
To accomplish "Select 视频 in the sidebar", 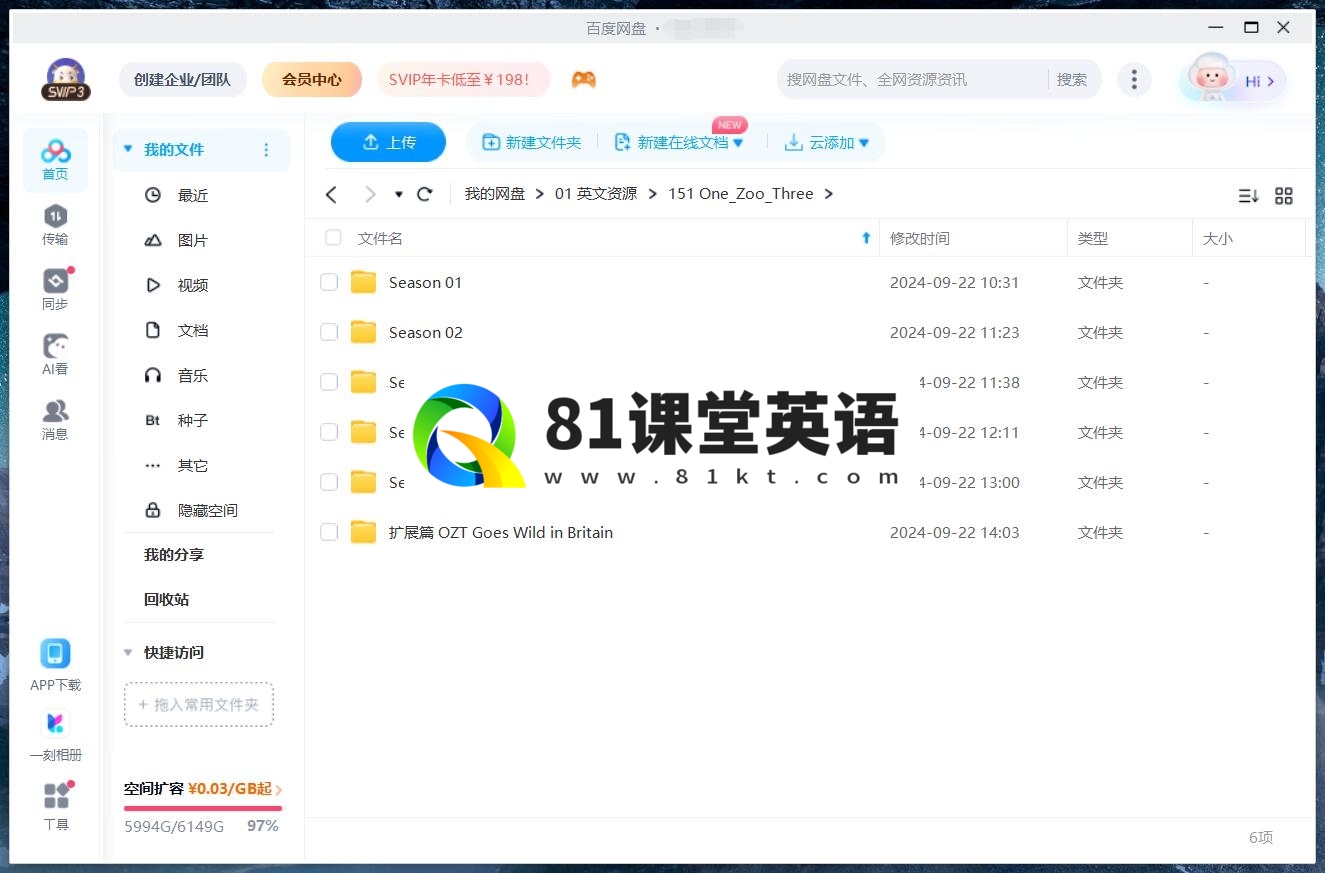I will (x=193, y=285).
